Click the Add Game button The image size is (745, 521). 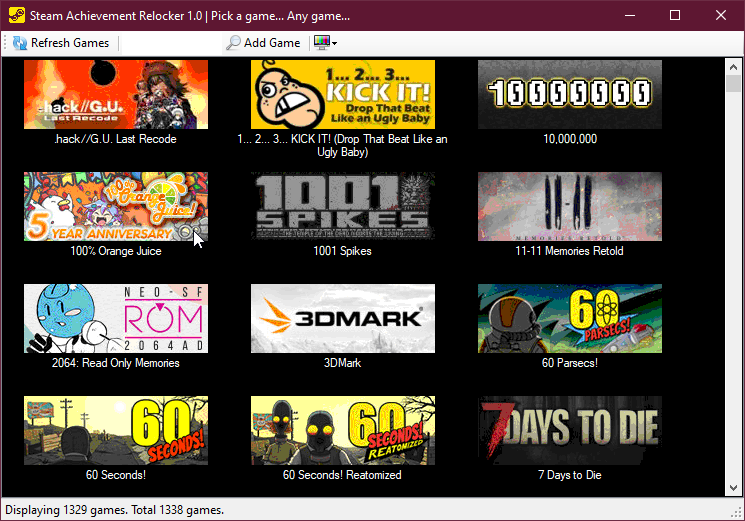[263, 43]
